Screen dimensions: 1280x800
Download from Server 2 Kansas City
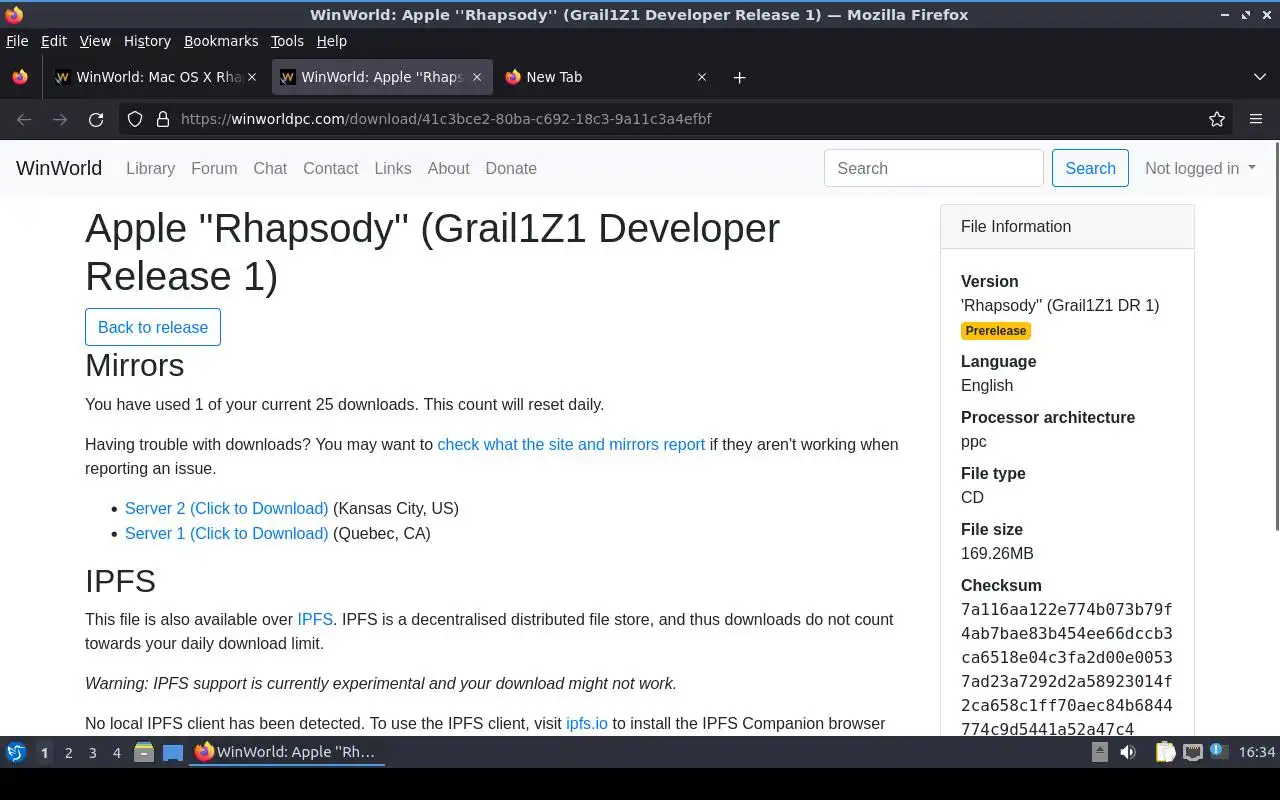click(226, 508)
